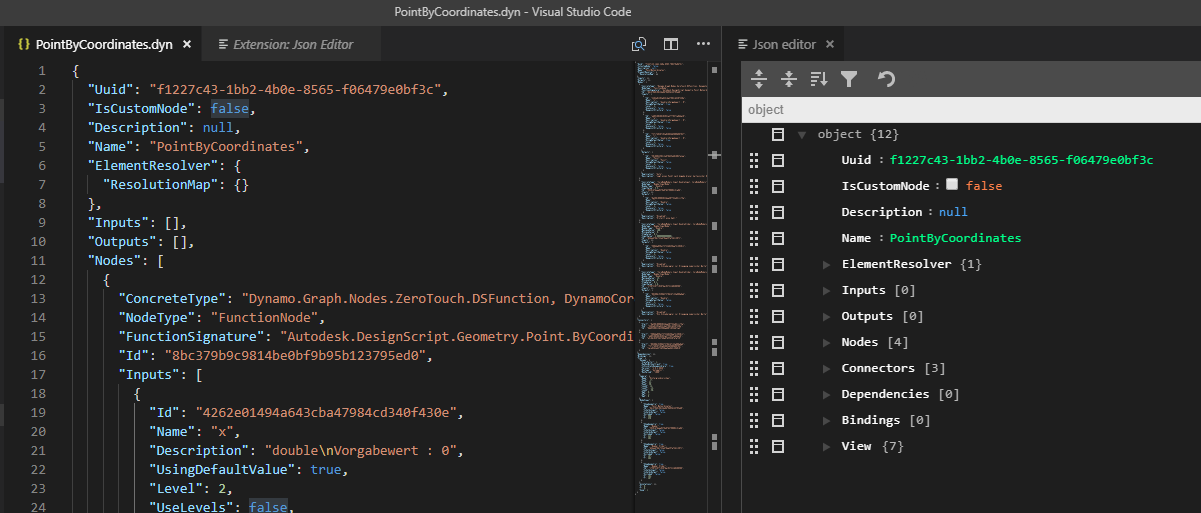
Task: Open changes compare icon in editor toolbar
Action: click(x=639, y=44)
